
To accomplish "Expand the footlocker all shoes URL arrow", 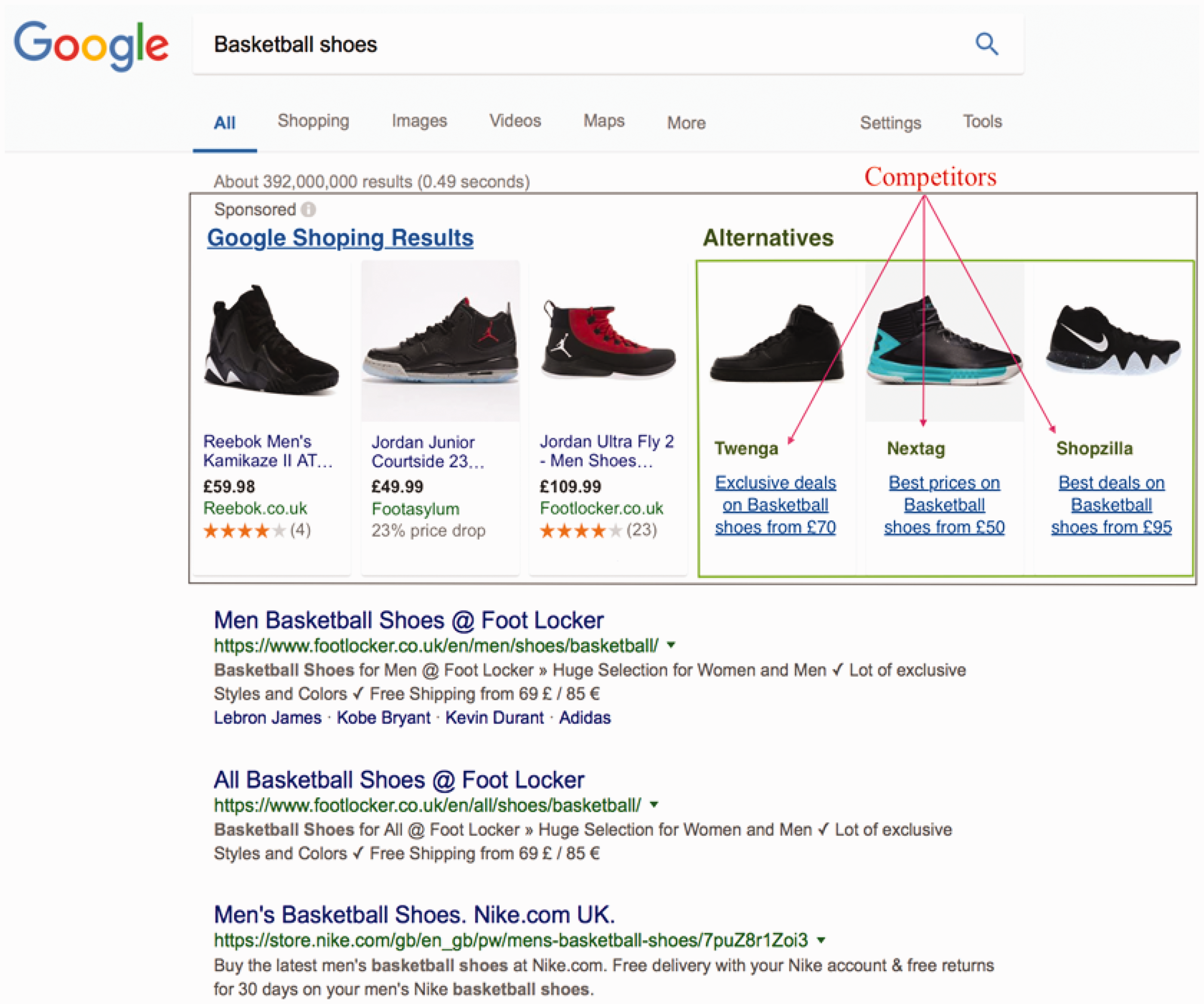I will pyautogui.click(x=654, y=804).
